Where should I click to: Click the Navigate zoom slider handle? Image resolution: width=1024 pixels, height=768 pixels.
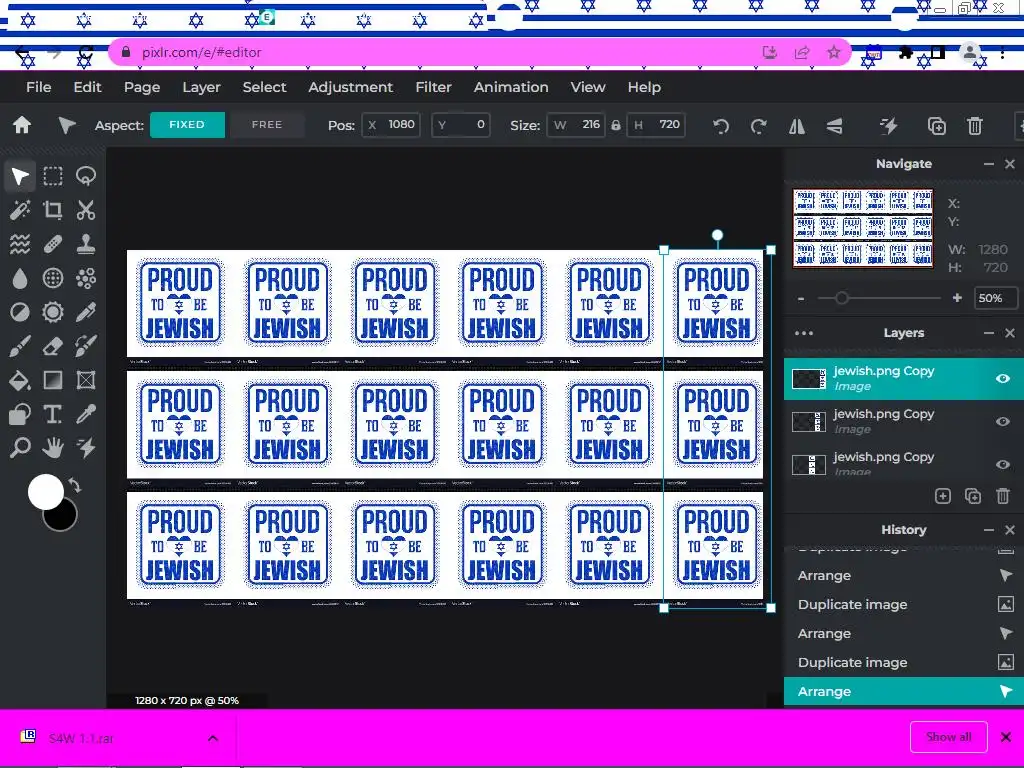pyautogui.click(x=842, y=298)
